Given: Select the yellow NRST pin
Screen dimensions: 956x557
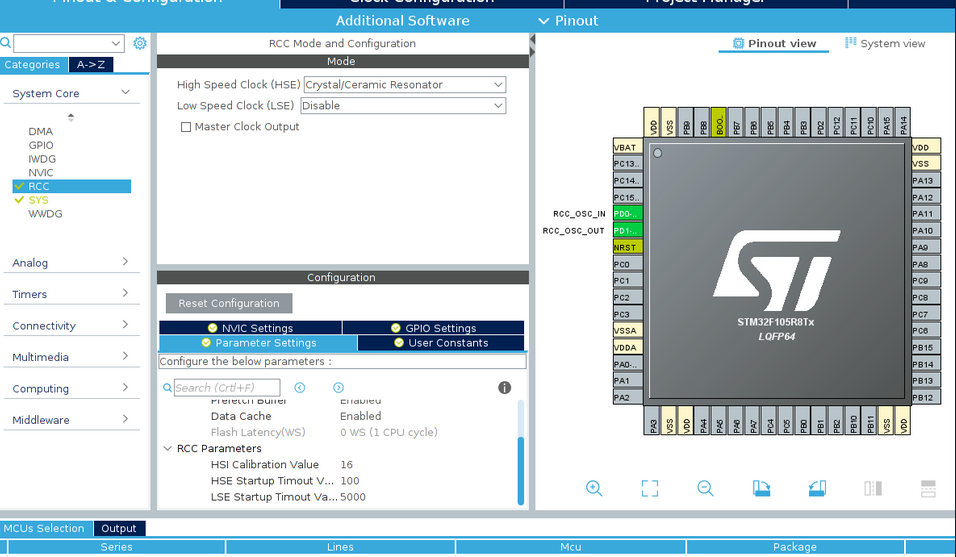Looking at the screenshot, I should click(627, 247).
